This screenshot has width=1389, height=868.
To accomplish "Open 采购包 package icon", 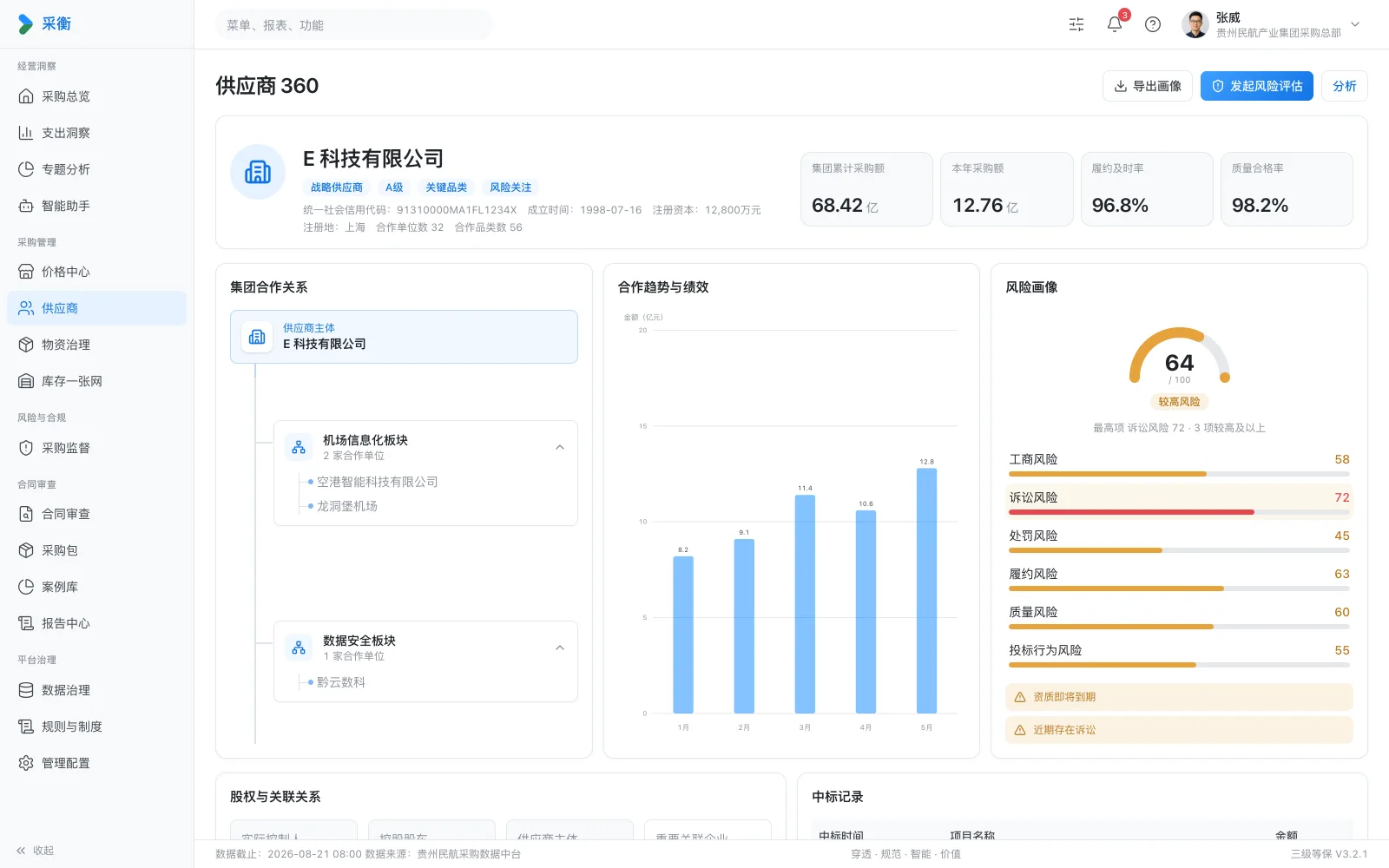I will point(26,550).
